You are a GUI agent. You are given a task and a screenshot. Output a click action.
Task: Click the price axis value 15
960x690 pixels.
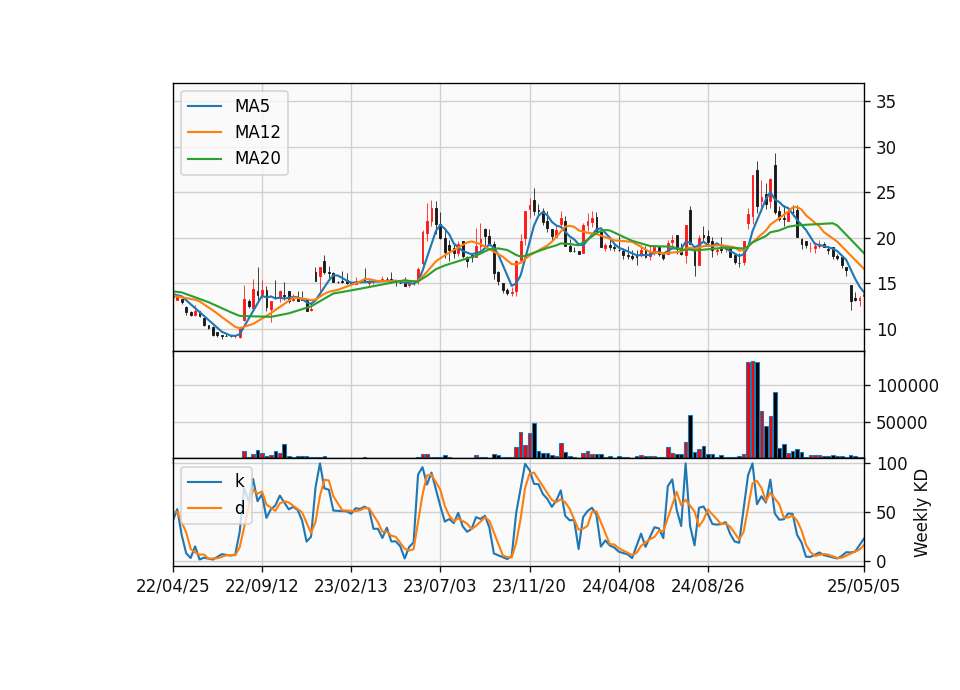click(885, 284)
